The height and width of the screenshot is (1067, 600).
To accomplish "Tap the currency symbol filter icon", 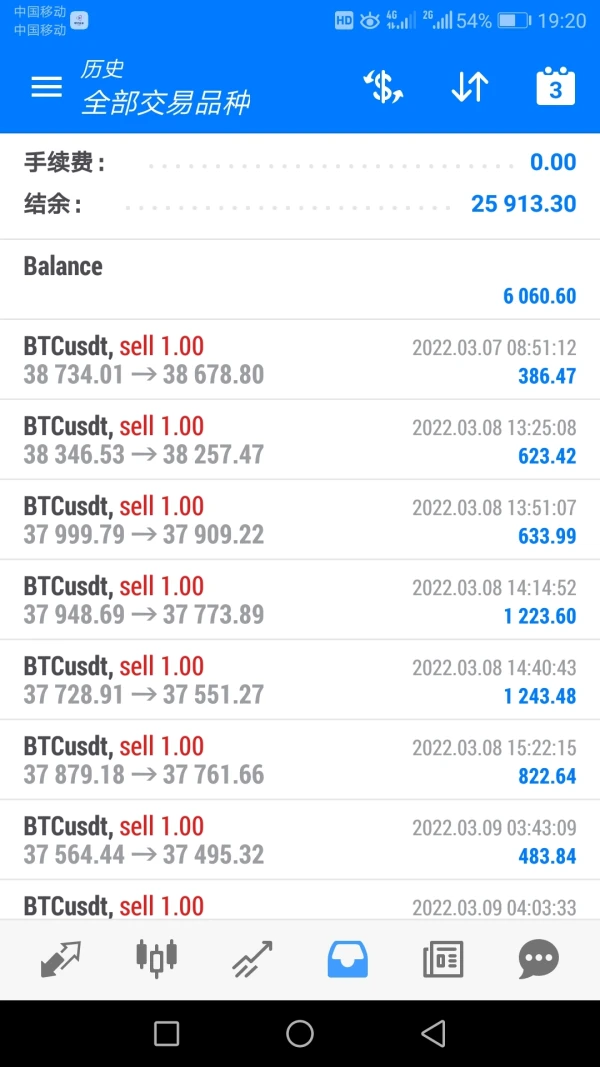I will tap(383, 88).
